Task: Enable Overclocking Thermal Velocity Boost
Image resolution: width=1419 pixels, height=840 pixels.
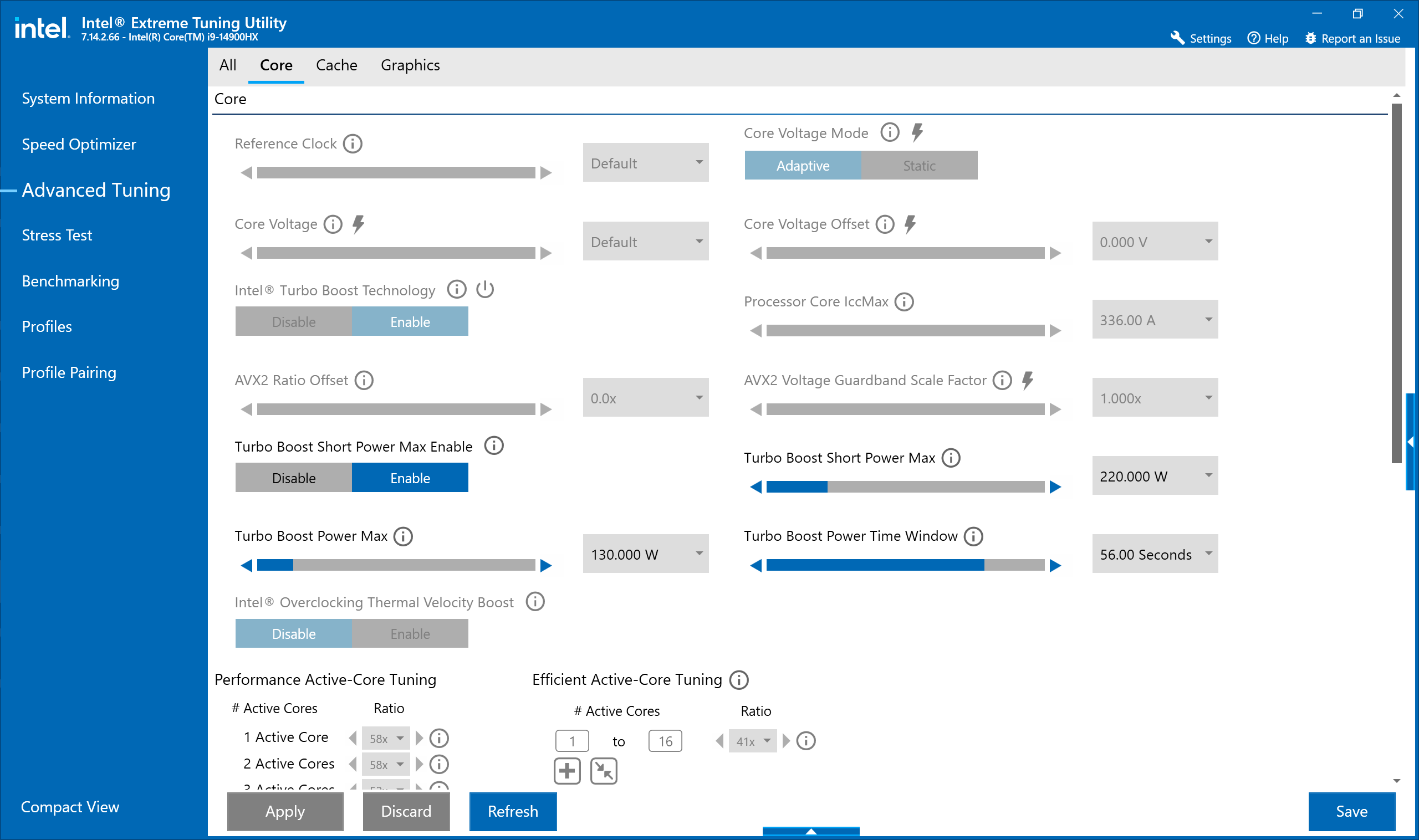Action: point(410,633)
